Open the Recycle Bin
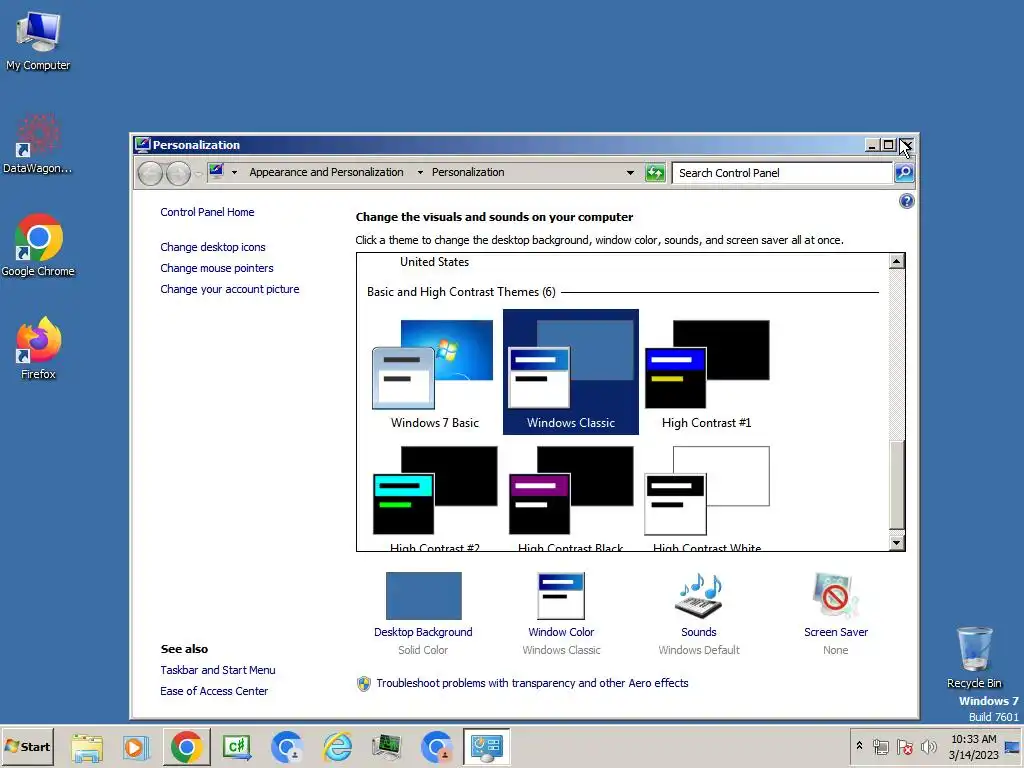 tap(974, 657)
